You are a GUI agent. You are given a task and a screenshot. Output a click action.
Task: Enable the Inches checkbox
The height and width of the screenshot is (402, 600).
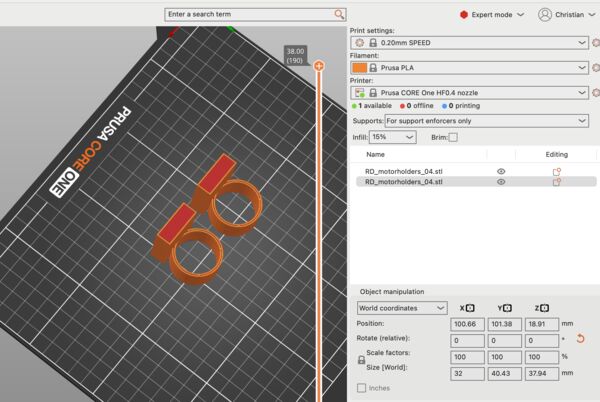pos(361,388)
